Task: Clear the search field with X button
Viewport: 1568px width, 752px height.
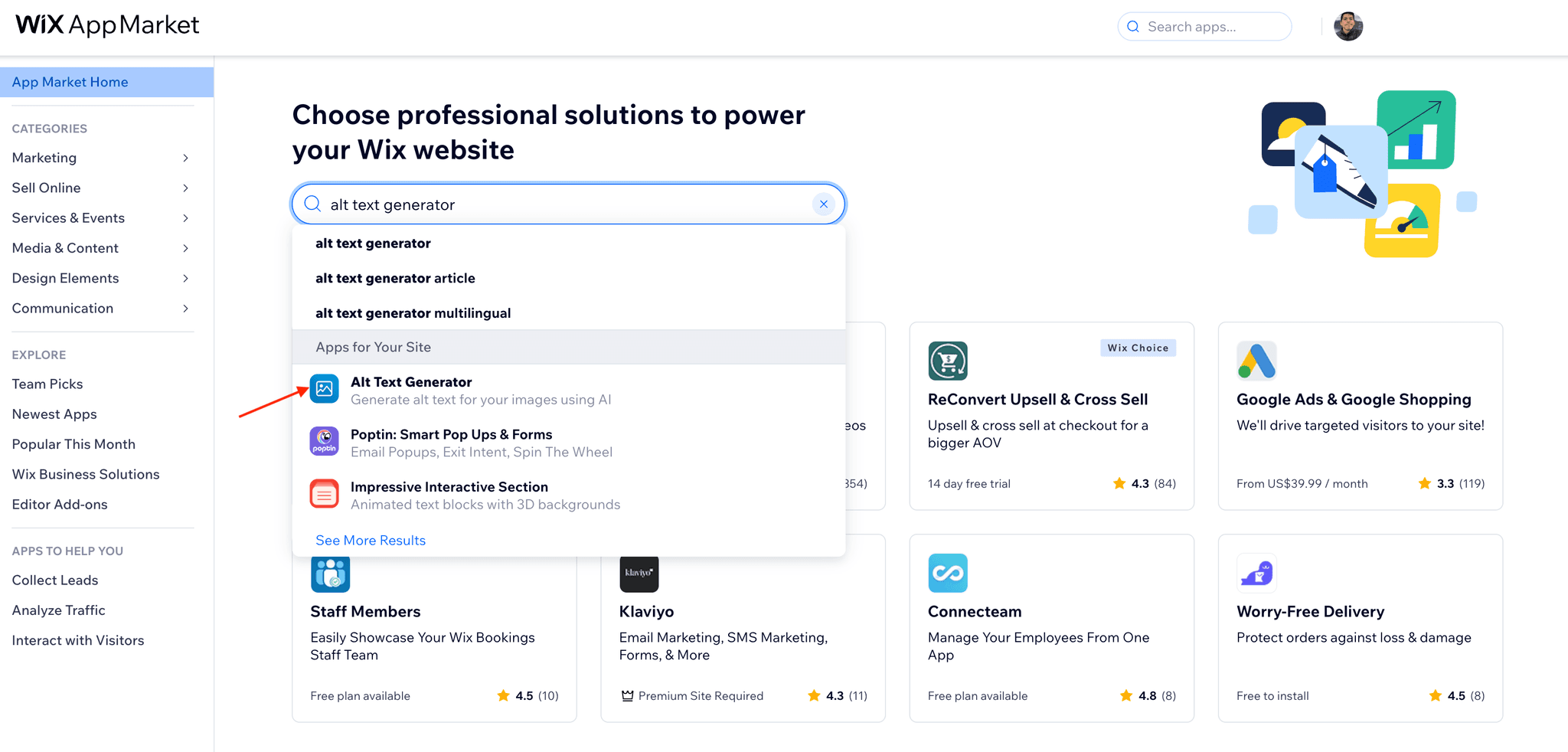Action: pos(823,204)
